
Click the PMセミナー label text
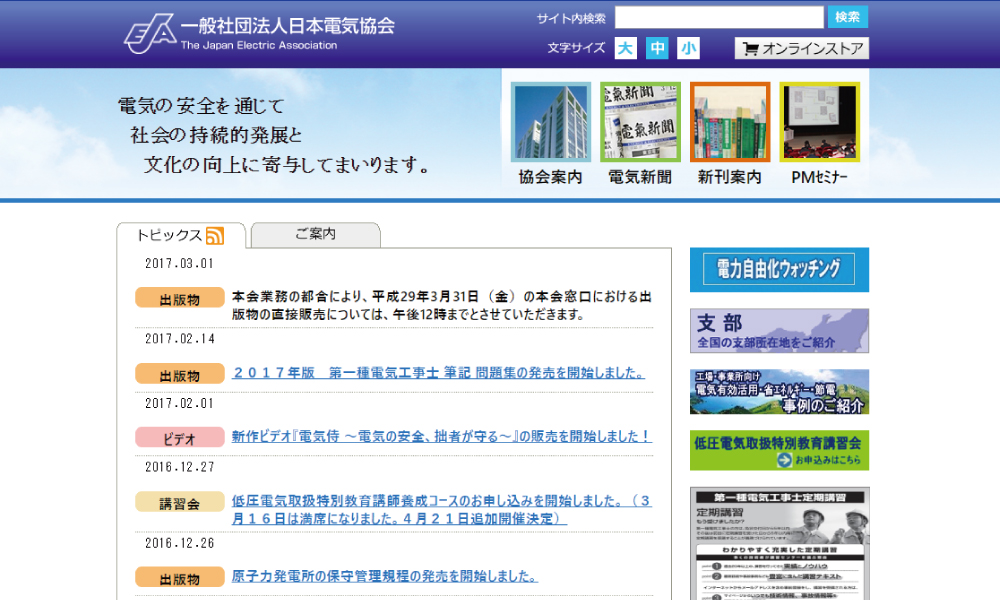(820, 177)
